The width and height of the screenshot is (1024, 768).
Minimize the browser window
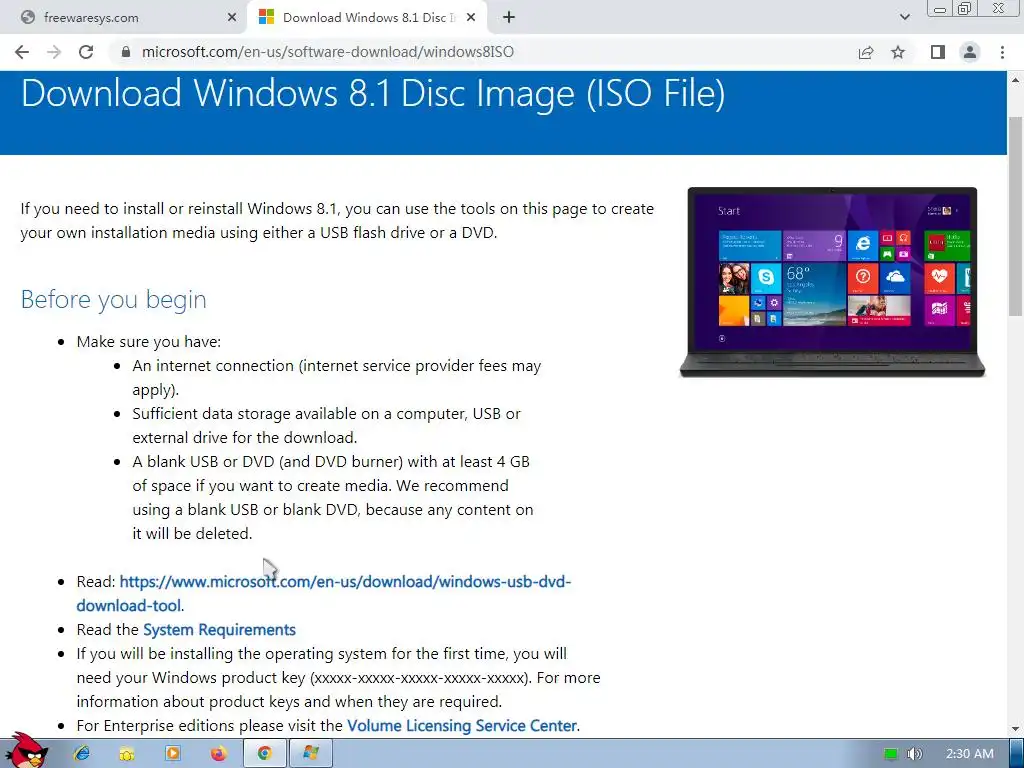click(940, 9)
